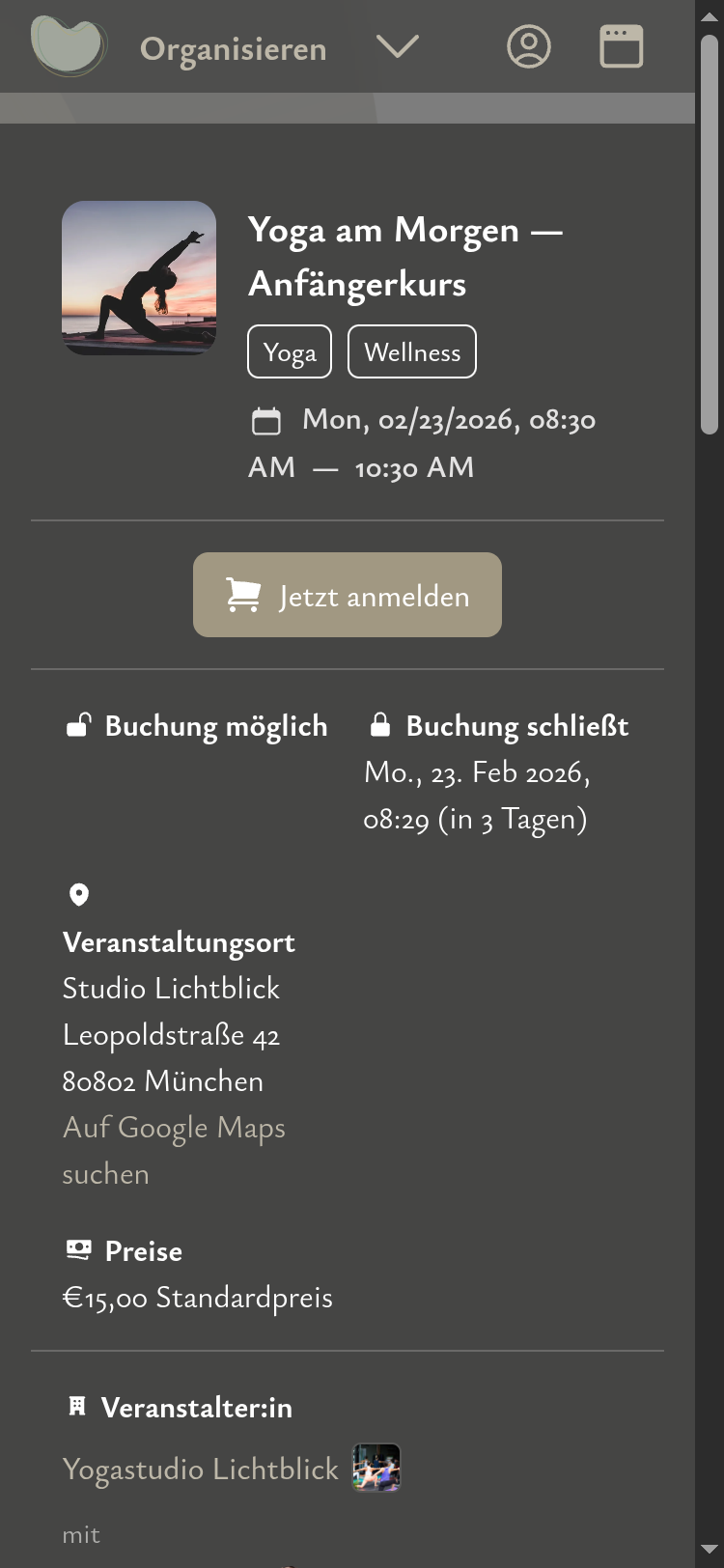
Task: Click the end time 10:30 AM
Action: [414, 467]
